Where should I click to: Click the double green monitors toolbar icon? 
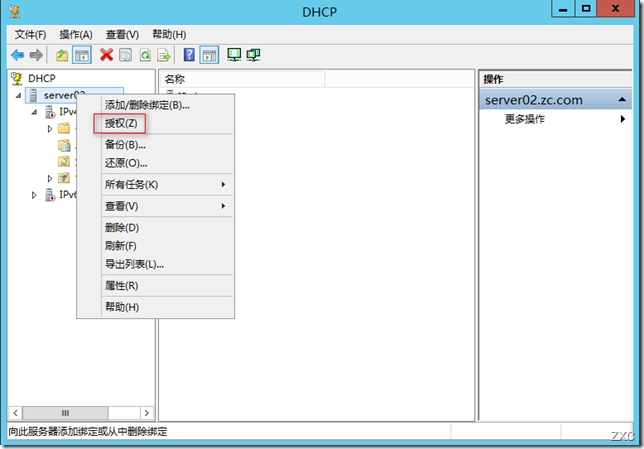[x=253, y=55]
